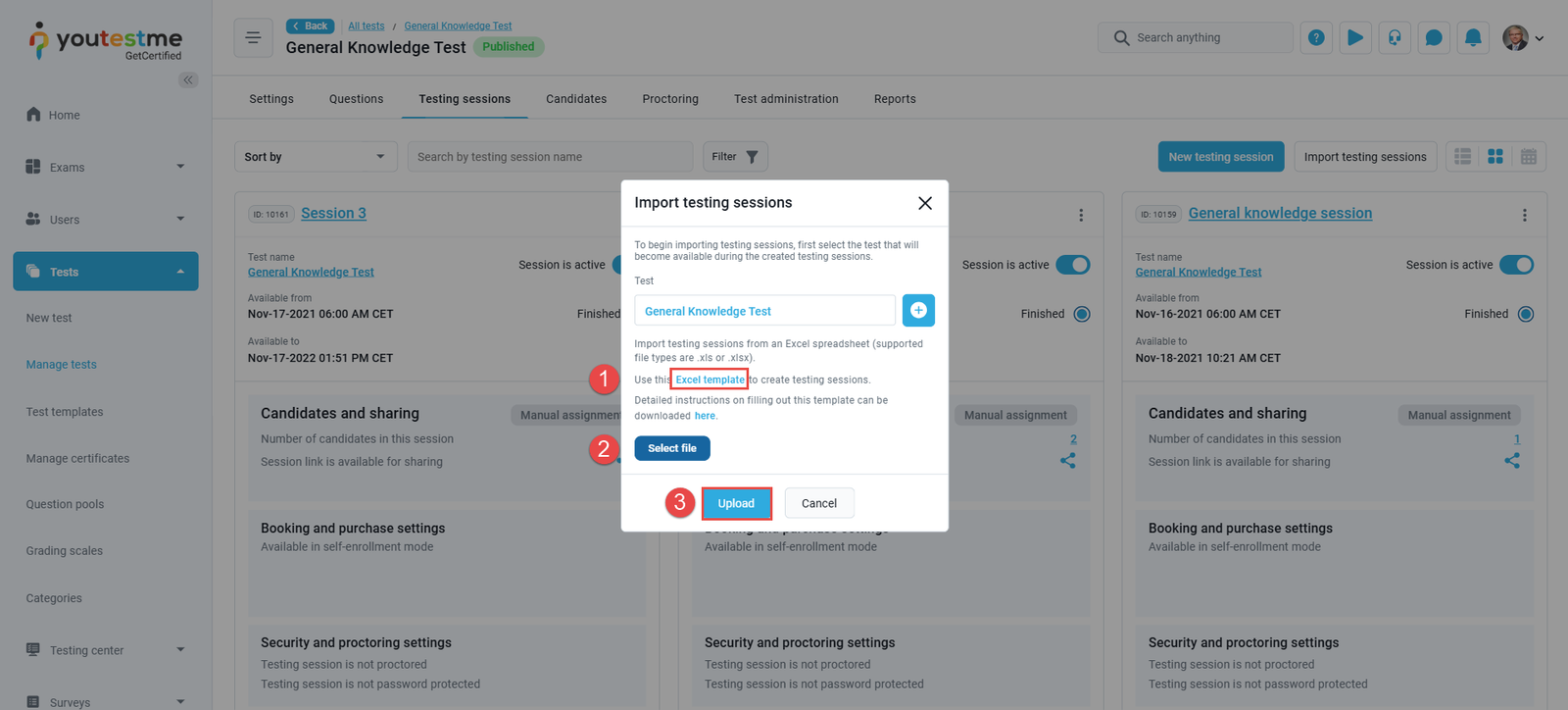
Task: Select Finished radio in General knowledge session
Action: click(1526, 315)
